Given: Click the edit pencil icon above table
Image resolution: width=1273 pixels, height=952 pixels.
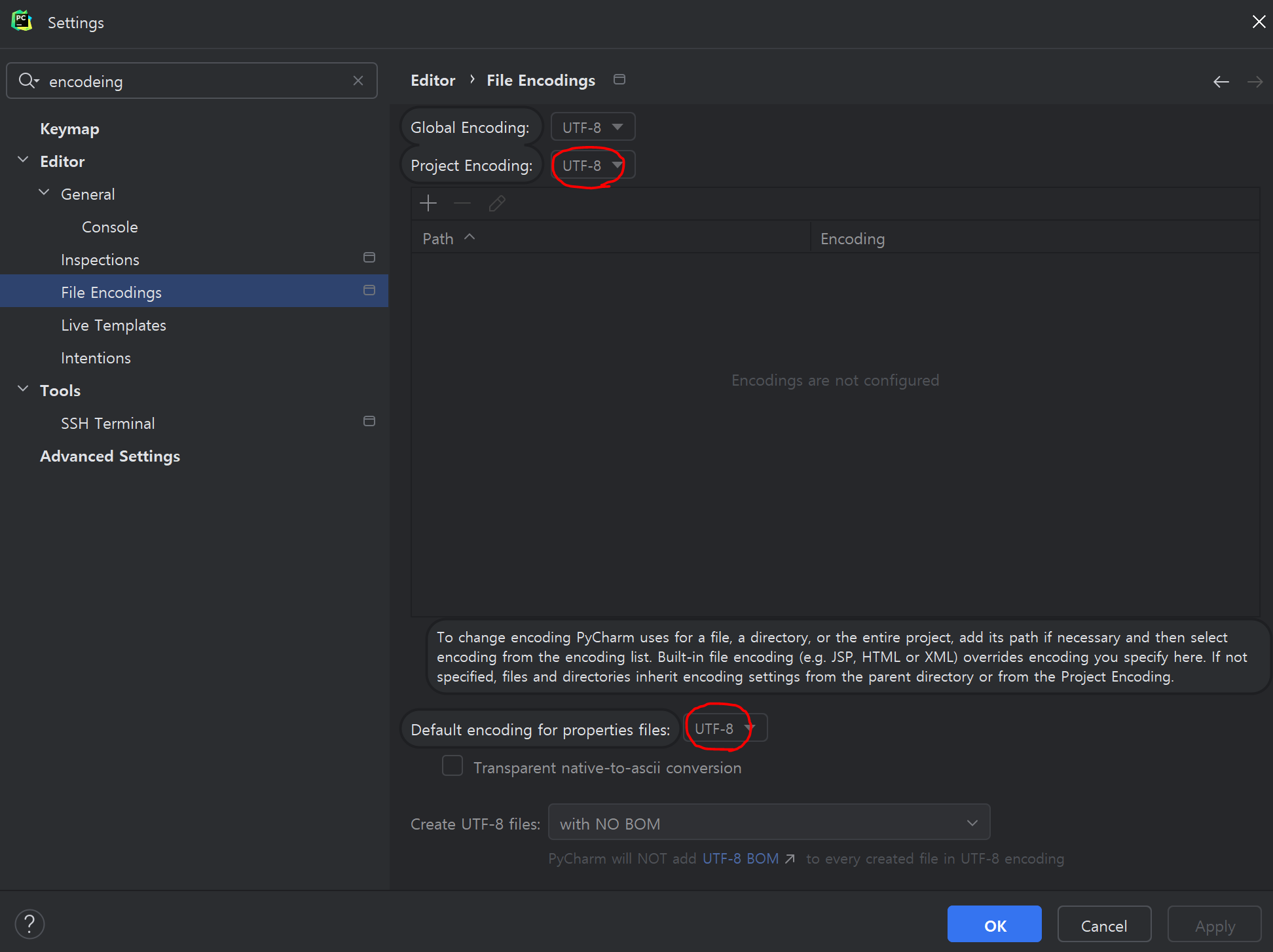Looking at the screenshot, I should click(497, 204).
